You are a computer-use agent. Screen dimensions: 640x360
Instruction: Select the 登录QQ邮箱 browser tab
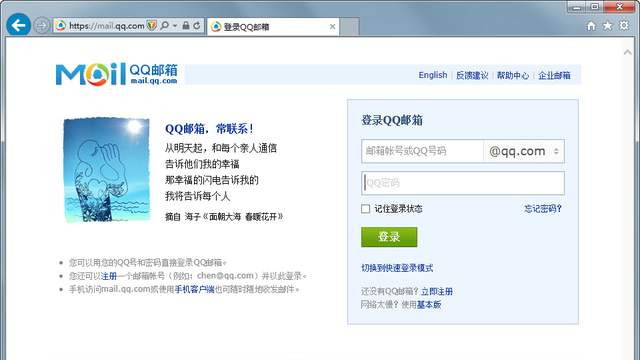273,27
